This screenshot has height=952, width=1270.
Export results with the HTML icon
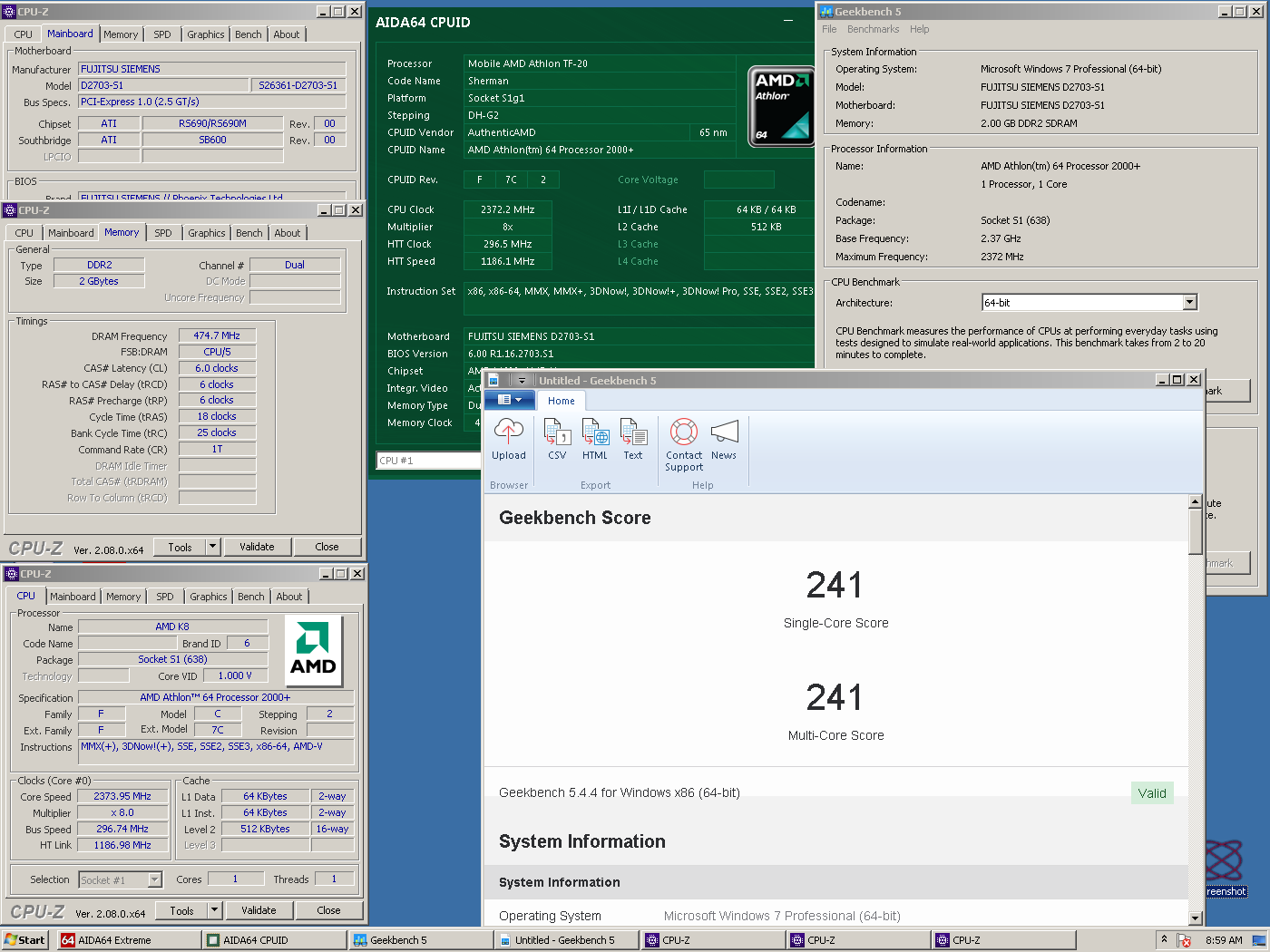point(595,432)
